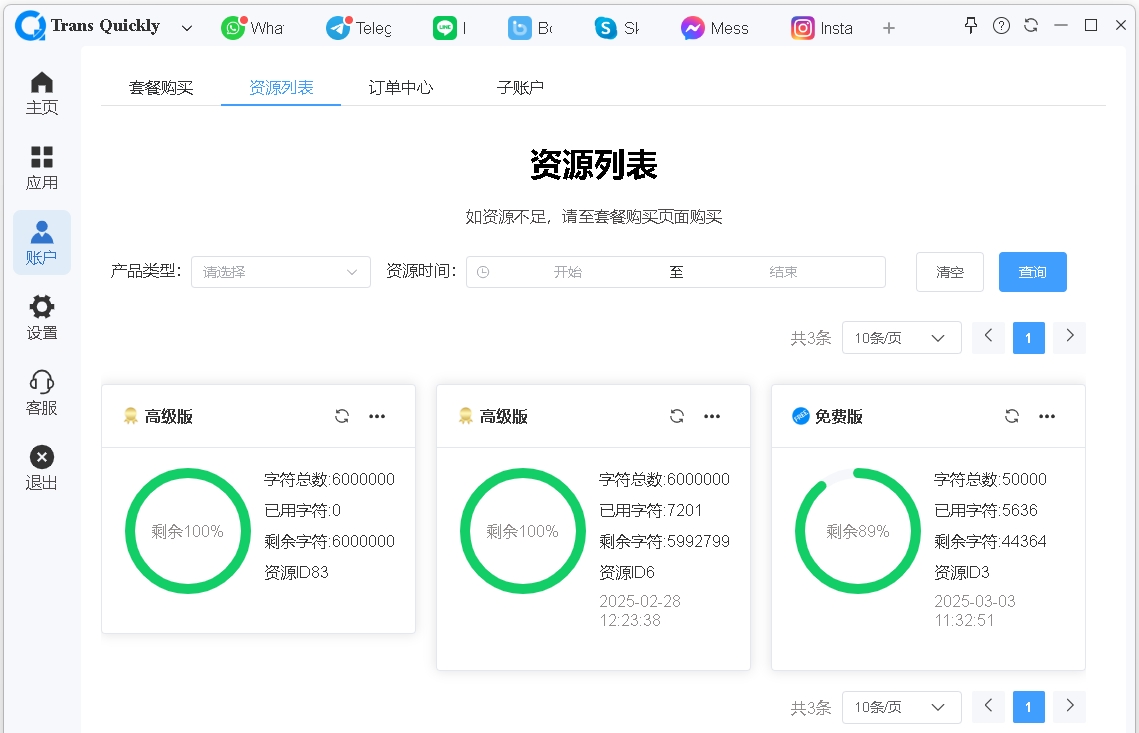1139x733 pixels.
Task: Open the Telegram tab icon
Action: (x=339, y=28)
